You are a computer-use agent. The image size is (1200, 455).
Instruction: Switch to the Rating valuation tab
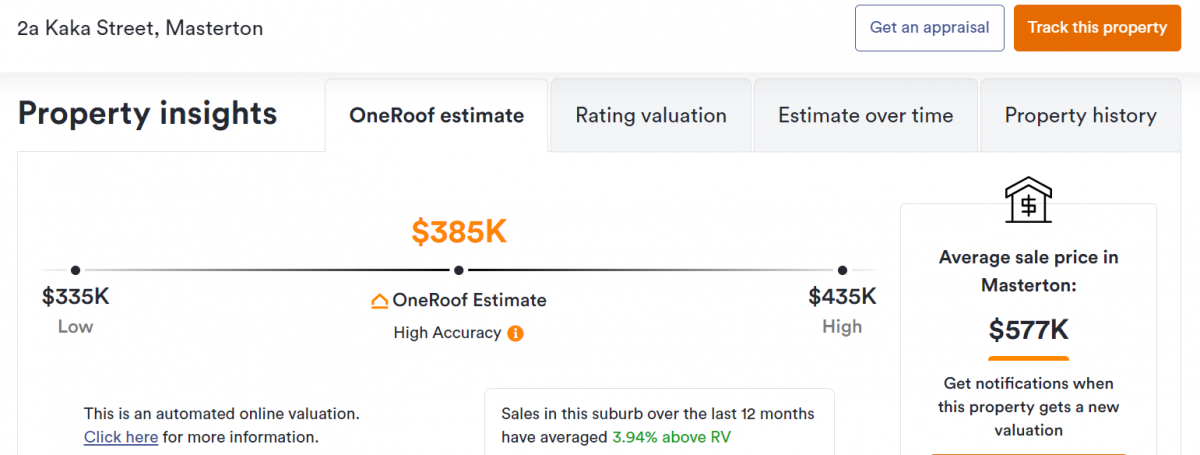point(651,116)
